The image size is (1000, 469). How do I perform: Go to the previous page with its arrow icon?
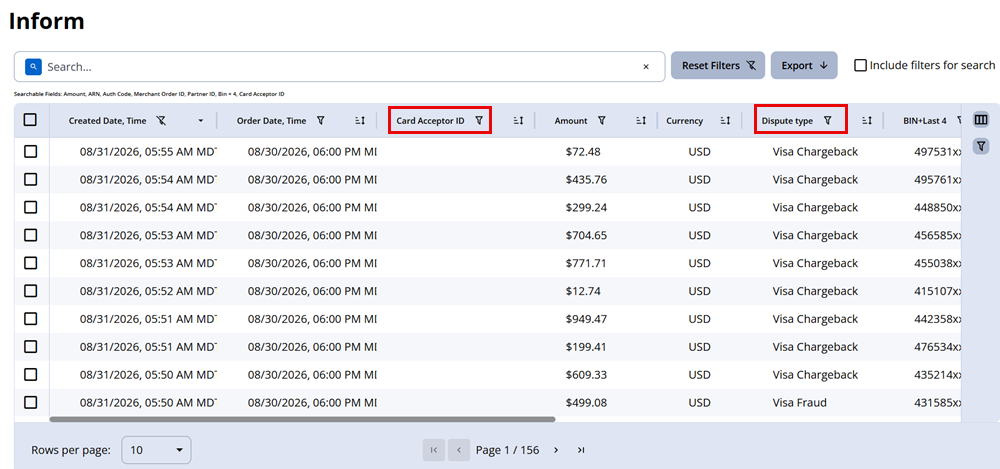coord(459,450)
